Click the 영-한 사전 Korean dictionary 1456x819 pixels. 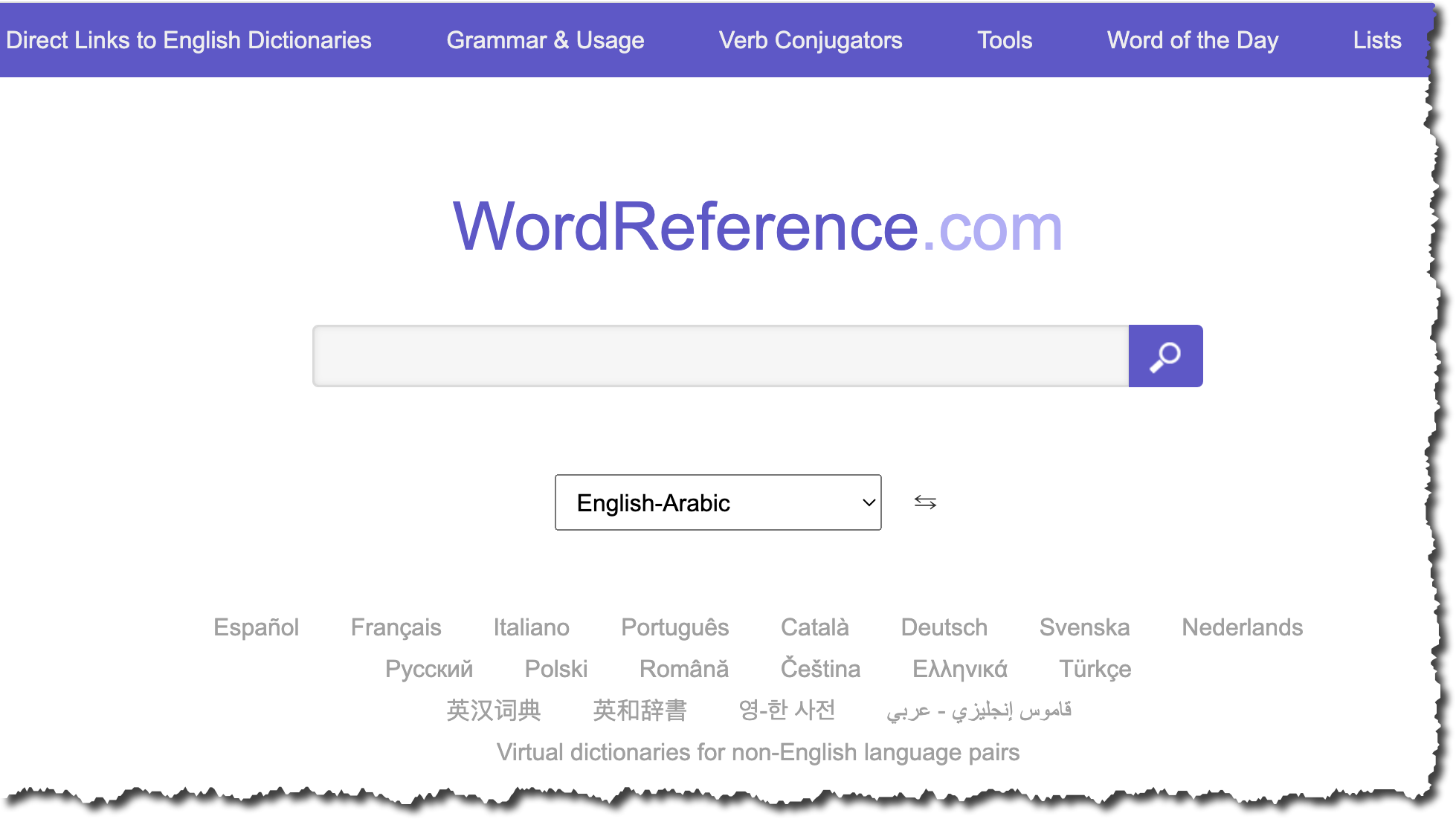[x=788, y=710]
